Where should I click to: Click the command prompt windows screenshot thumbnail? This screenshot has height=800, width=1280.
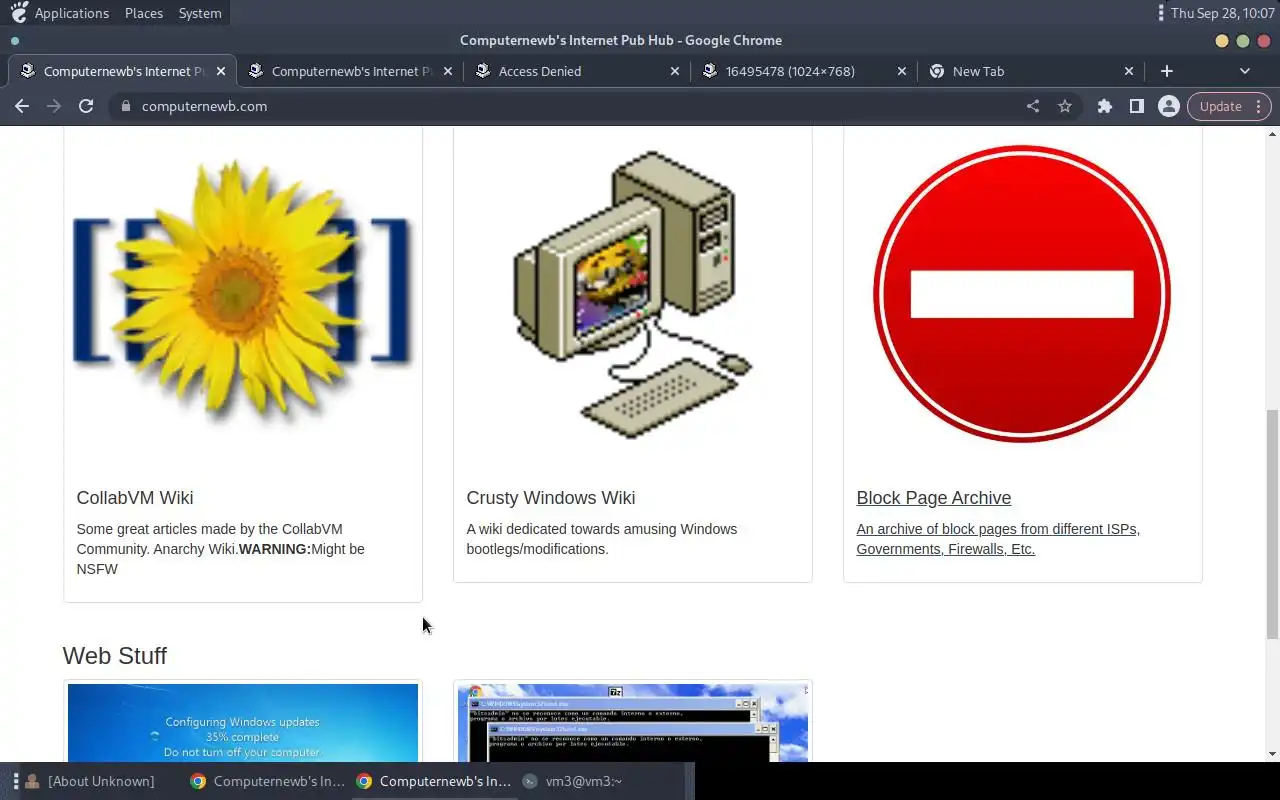pos(633,722)
